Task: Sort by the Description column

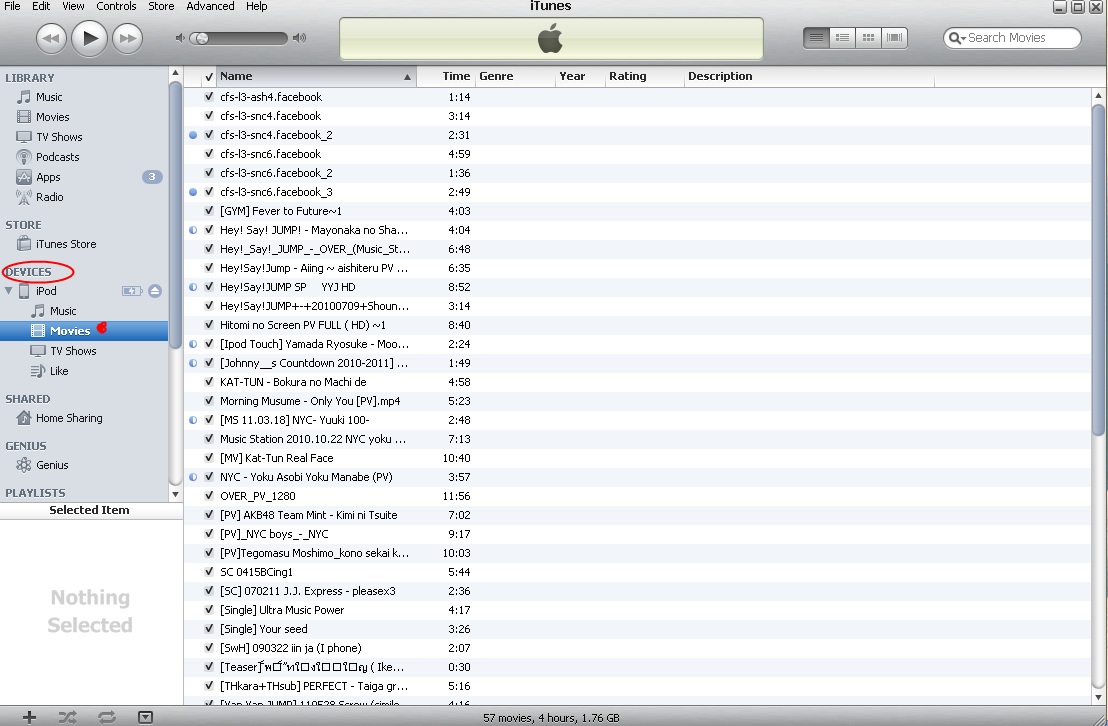Action: point(809,76)
